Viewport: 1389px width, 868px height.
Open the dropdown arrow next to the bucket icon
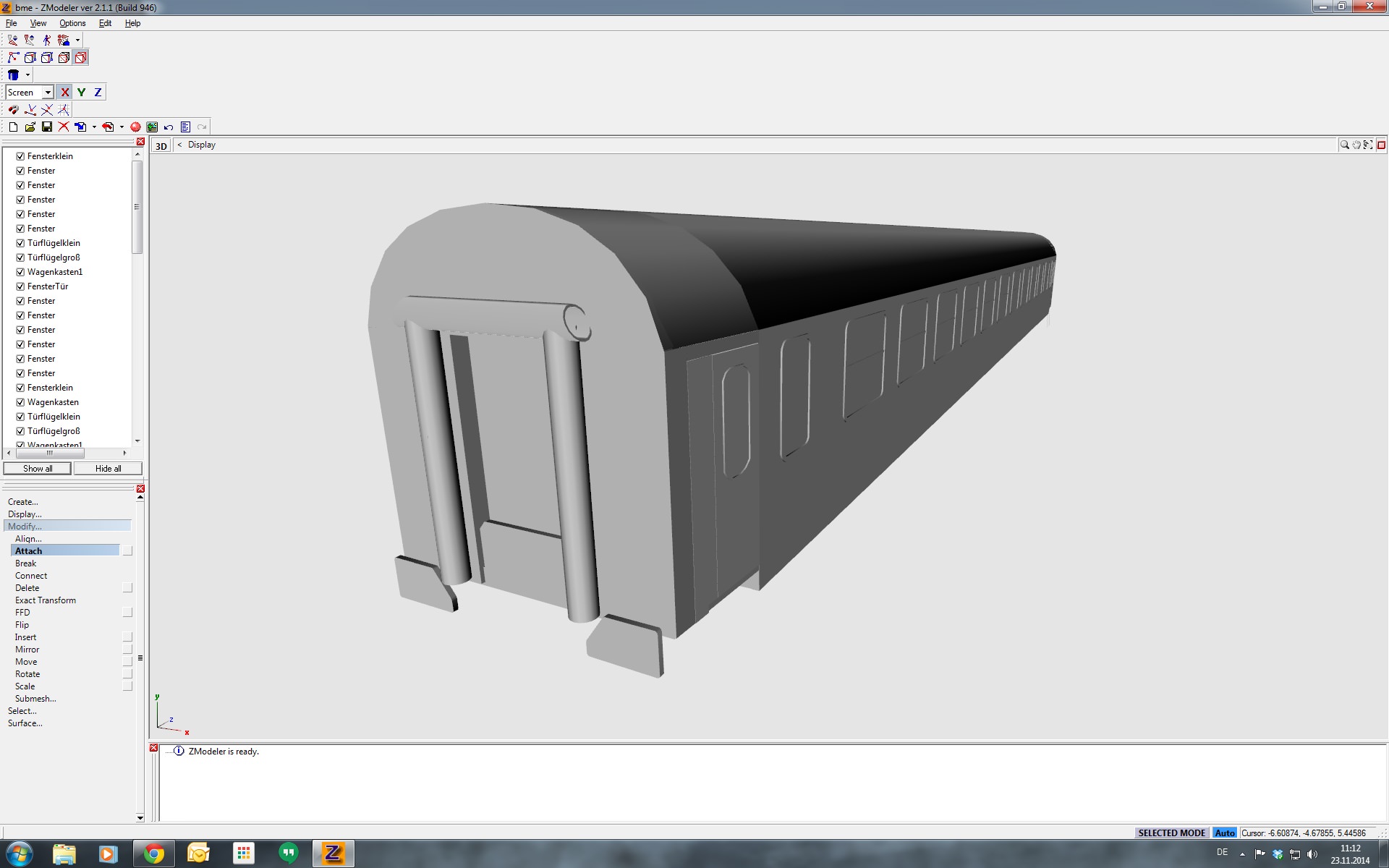click(x=27, y=75)
